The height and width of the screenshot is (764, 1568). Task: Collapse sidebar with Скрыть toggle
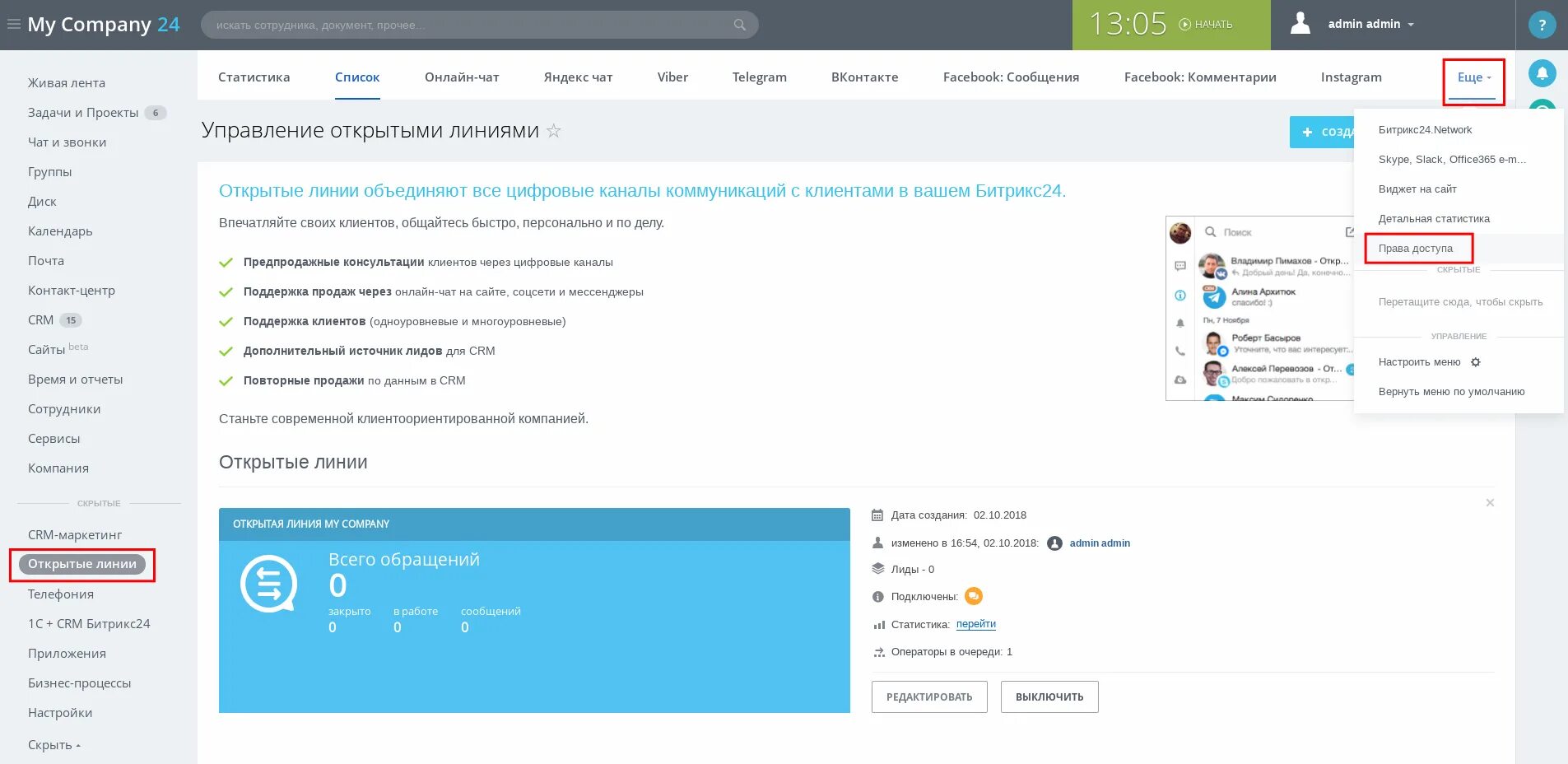[54, 745]
